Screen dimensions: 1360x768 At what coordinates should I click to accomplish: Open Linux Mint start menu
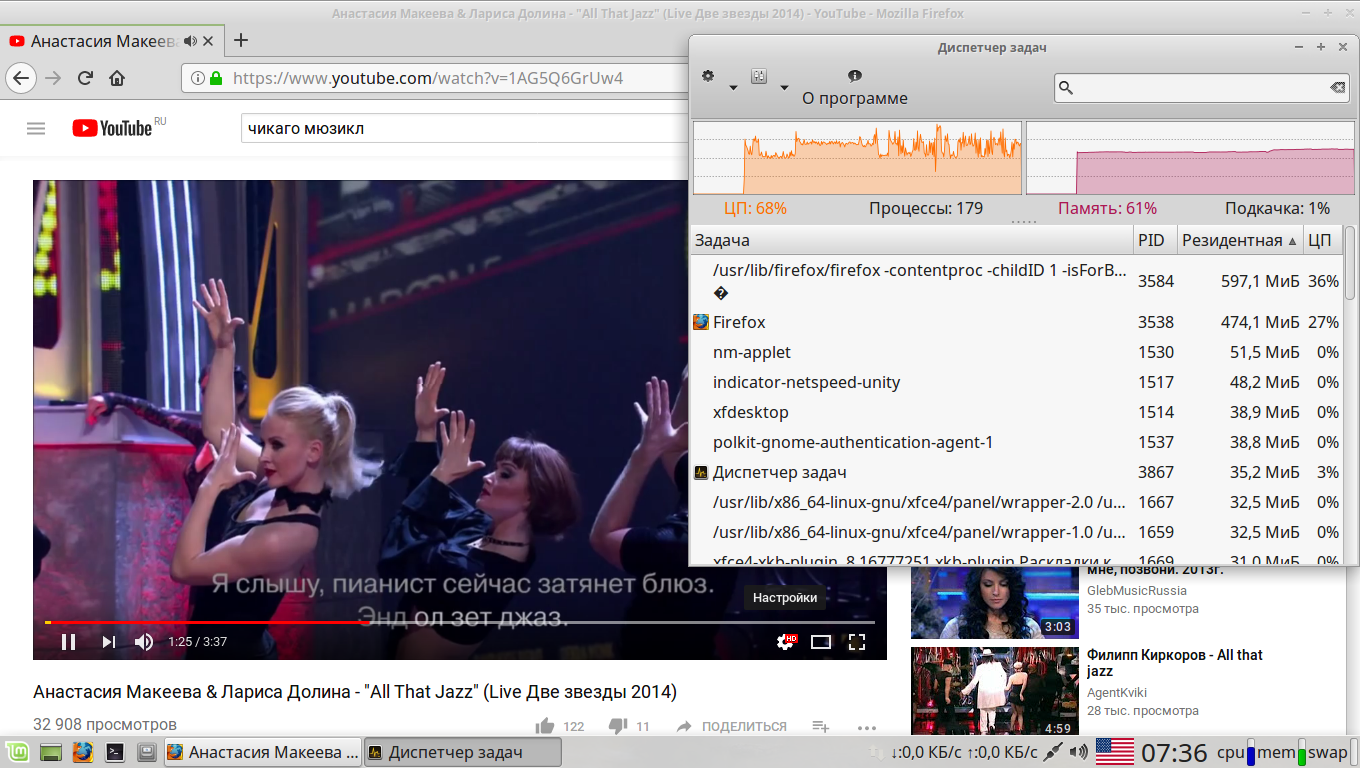pos(16,752)
